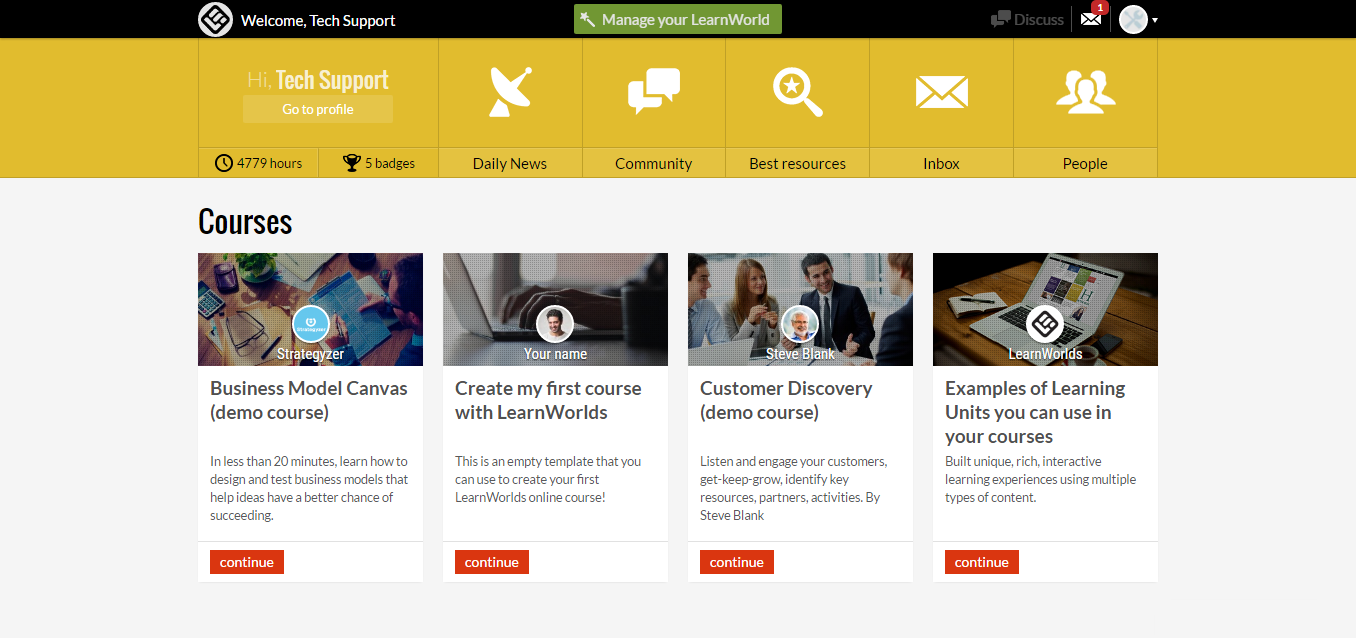Expand the user avatar dropdown arrow
1356x638 pixels.
pos(1155,20)
